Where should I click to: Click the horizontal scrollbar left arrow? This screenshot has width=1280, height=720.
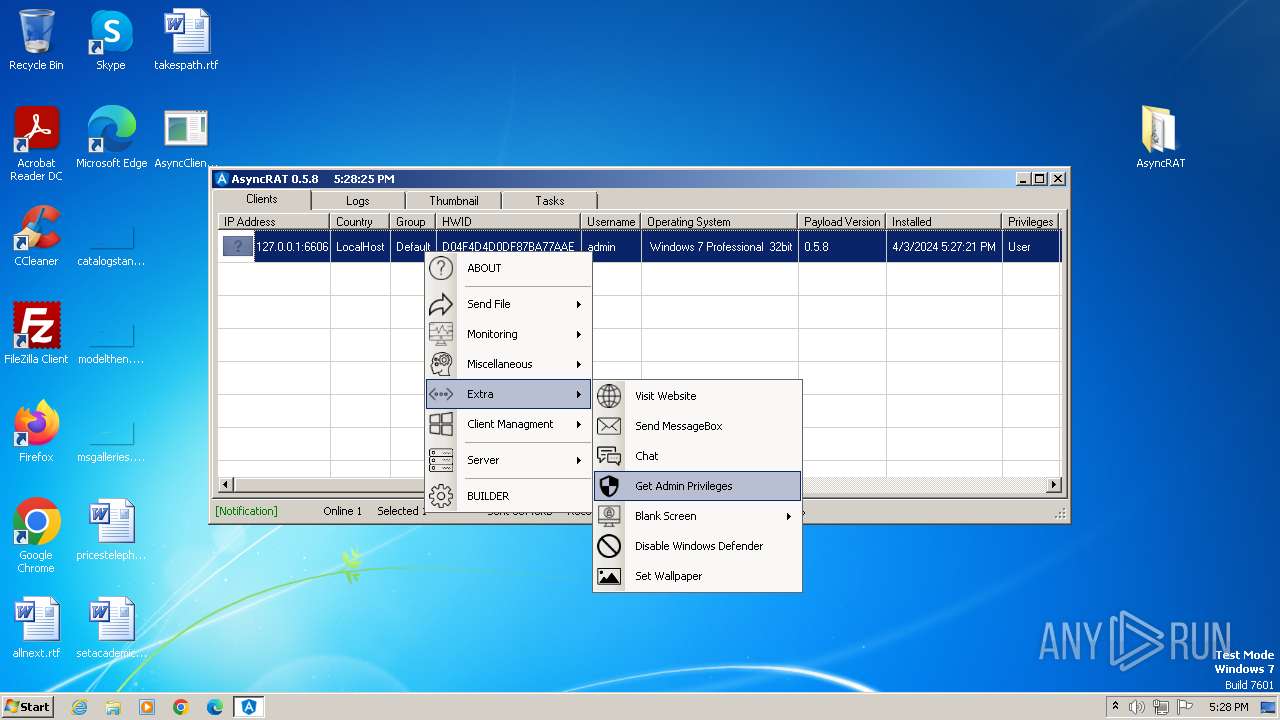pos(226,485)
